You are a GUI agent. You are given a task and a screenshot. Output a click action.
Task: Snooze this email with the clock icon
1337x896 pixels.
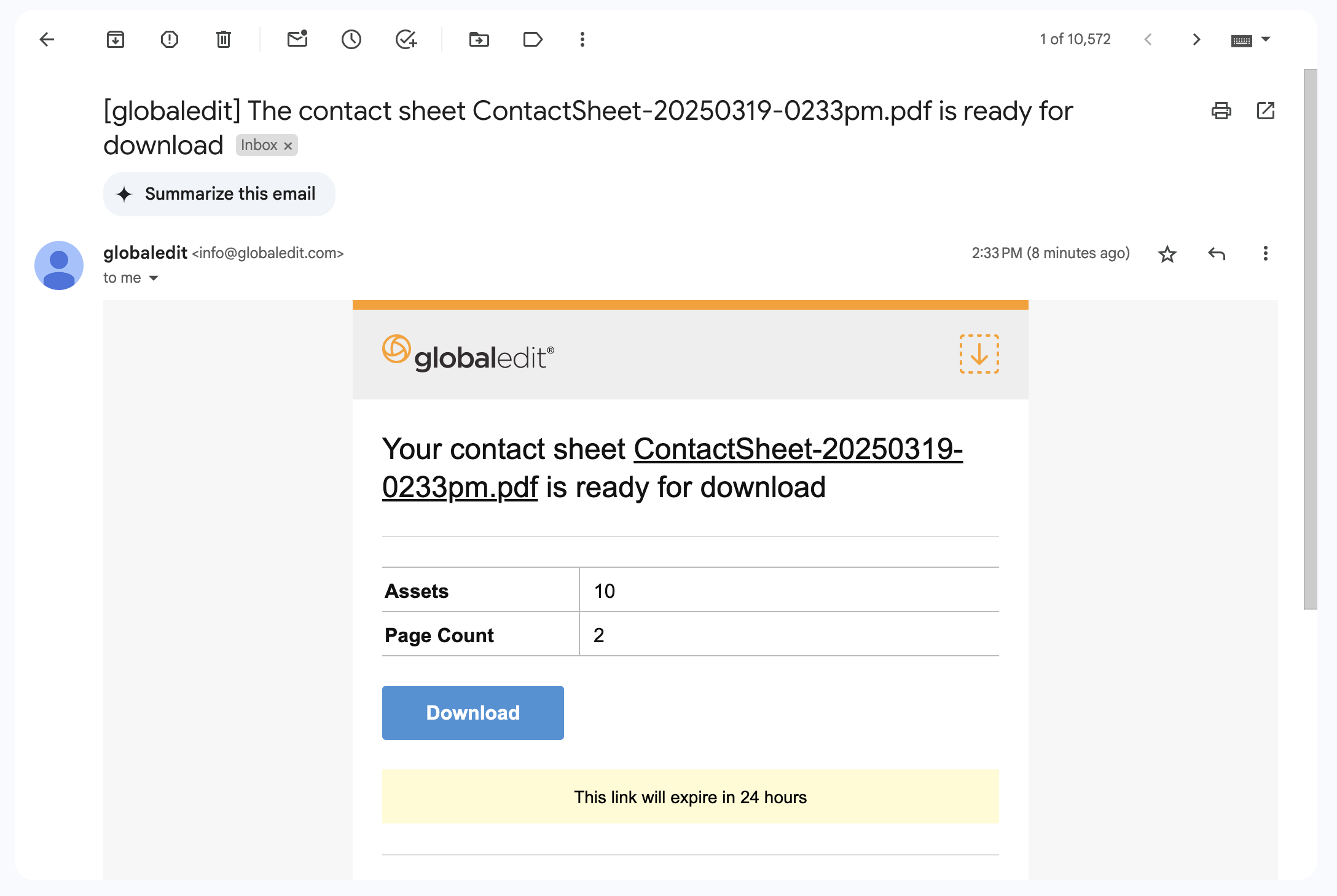[x=351, y=39]
